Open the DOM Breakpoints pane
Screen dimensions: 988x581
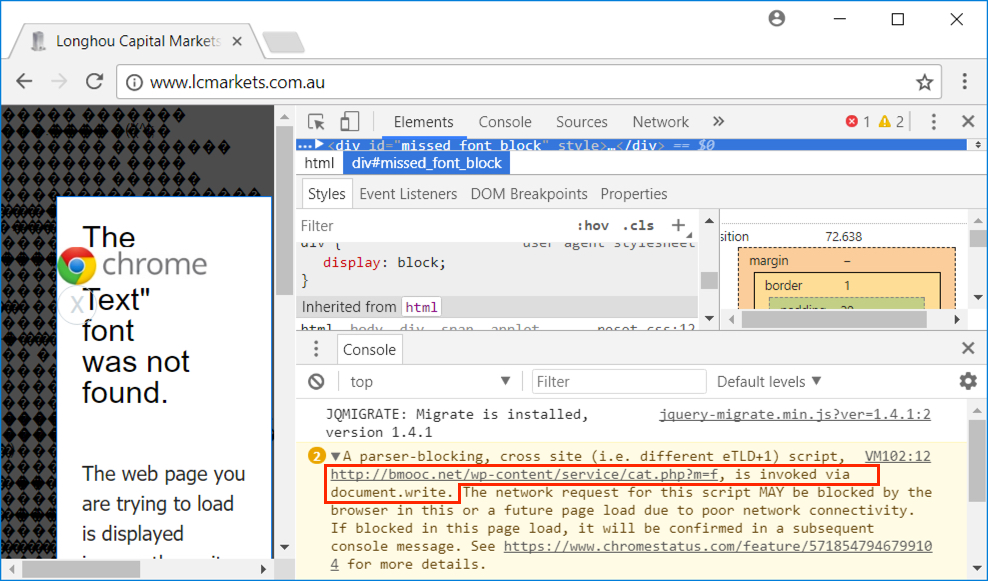(x=529, y=194)
